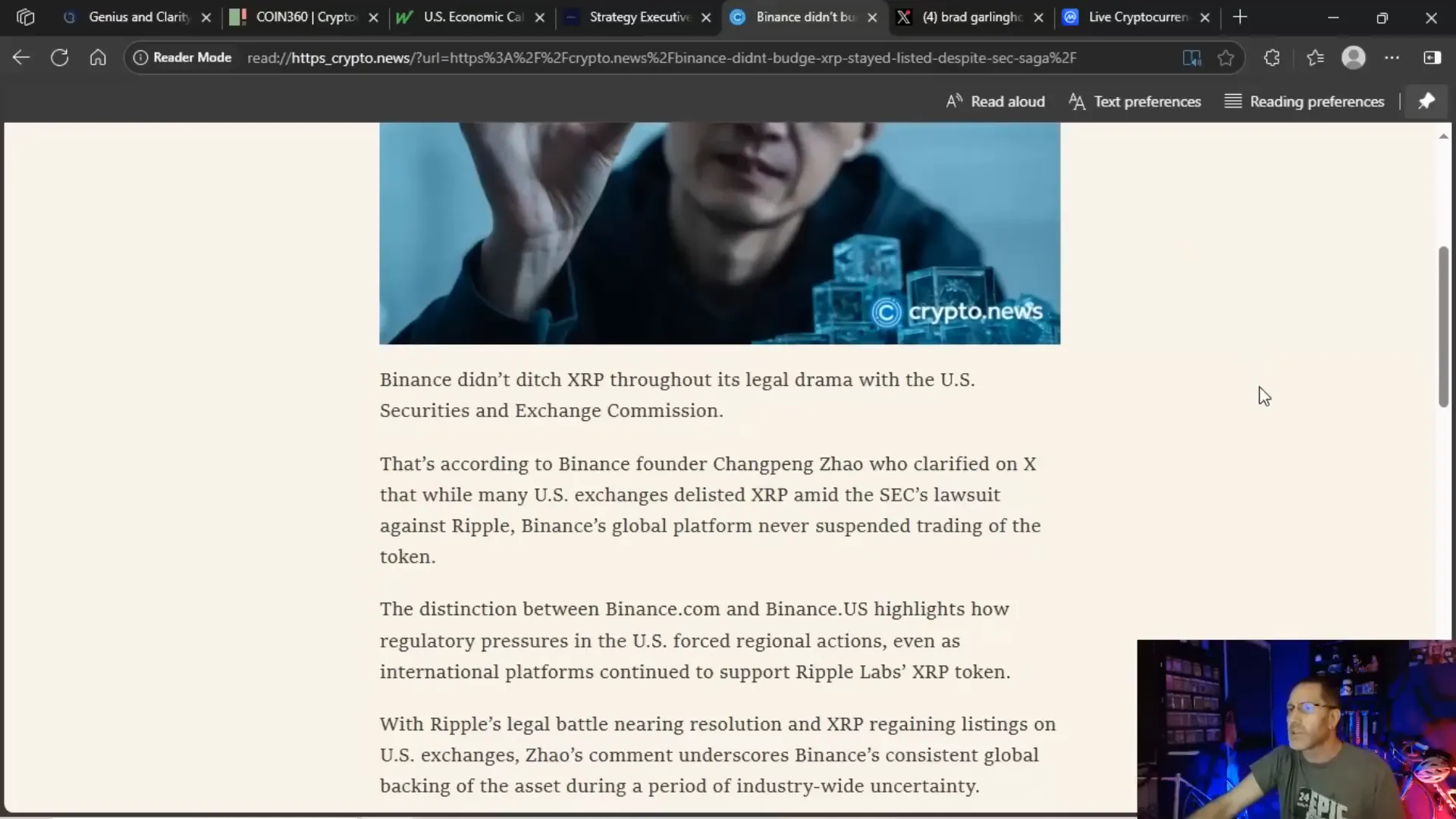Click the crypto.news article image
This screenshot has height=819, width=1456.
(720, 234)
